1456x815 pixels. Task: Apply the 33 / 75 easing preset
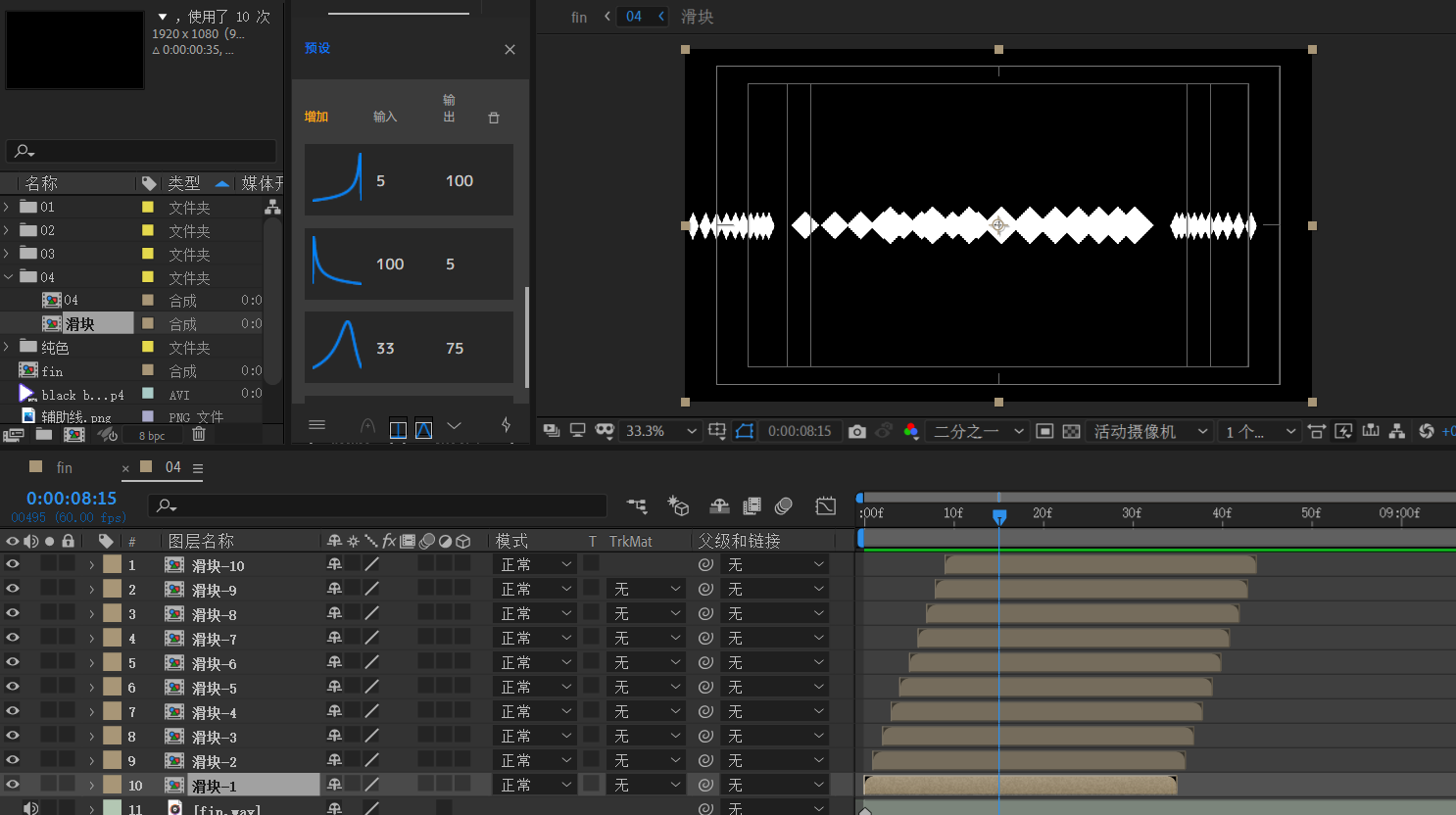pyautogui.click(x=409, y=348)
